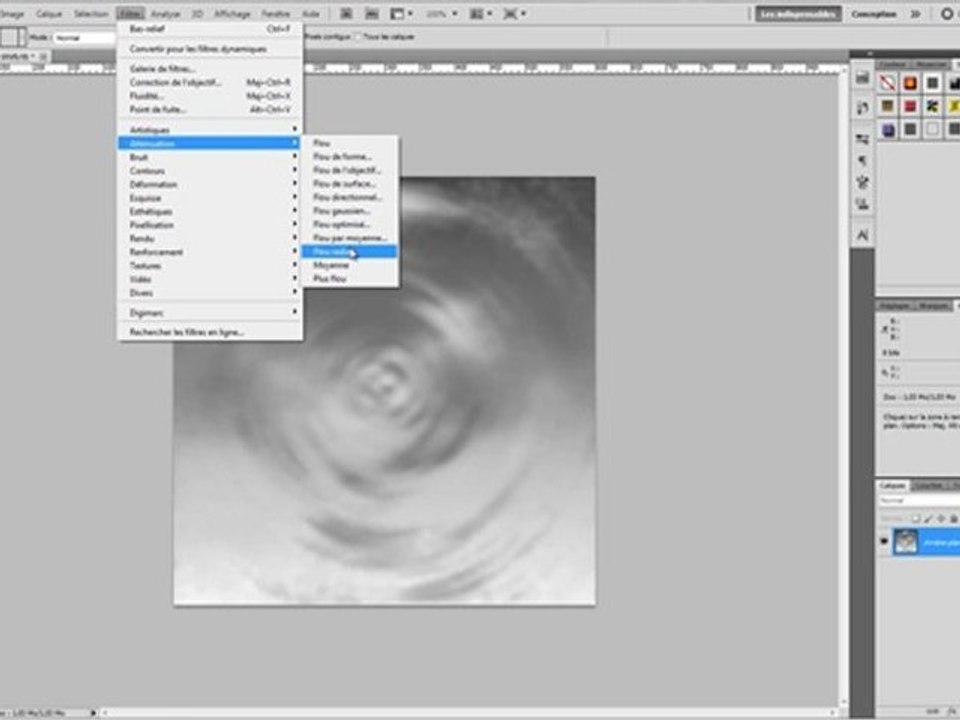Apply the brown textured style preset

[x=887, y=106]
